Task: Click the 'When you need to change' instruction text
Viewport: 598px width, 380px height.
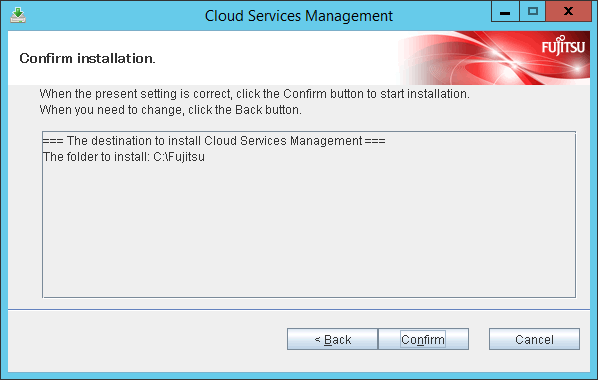Action: coord(170,110)
